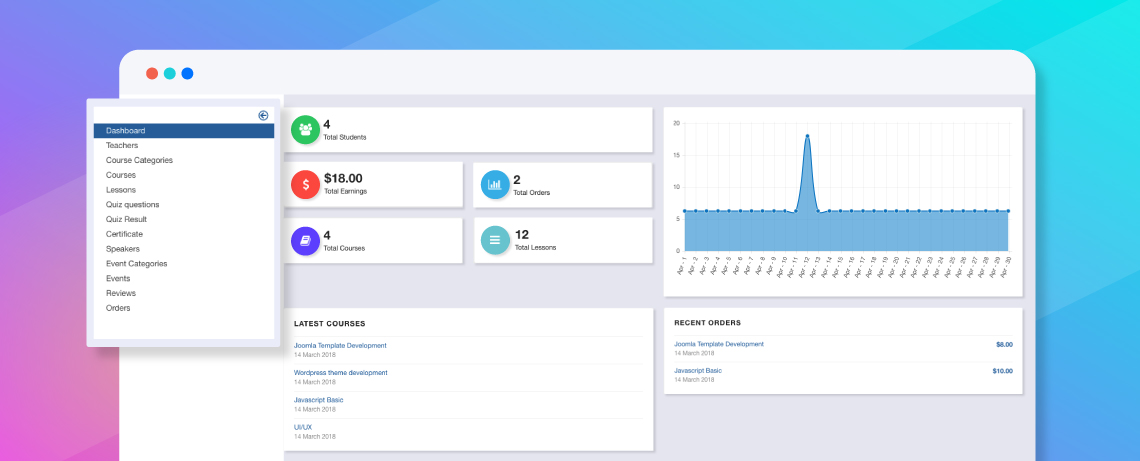
Task: Click the $10.00 order amount
Action: point(1003,371)
